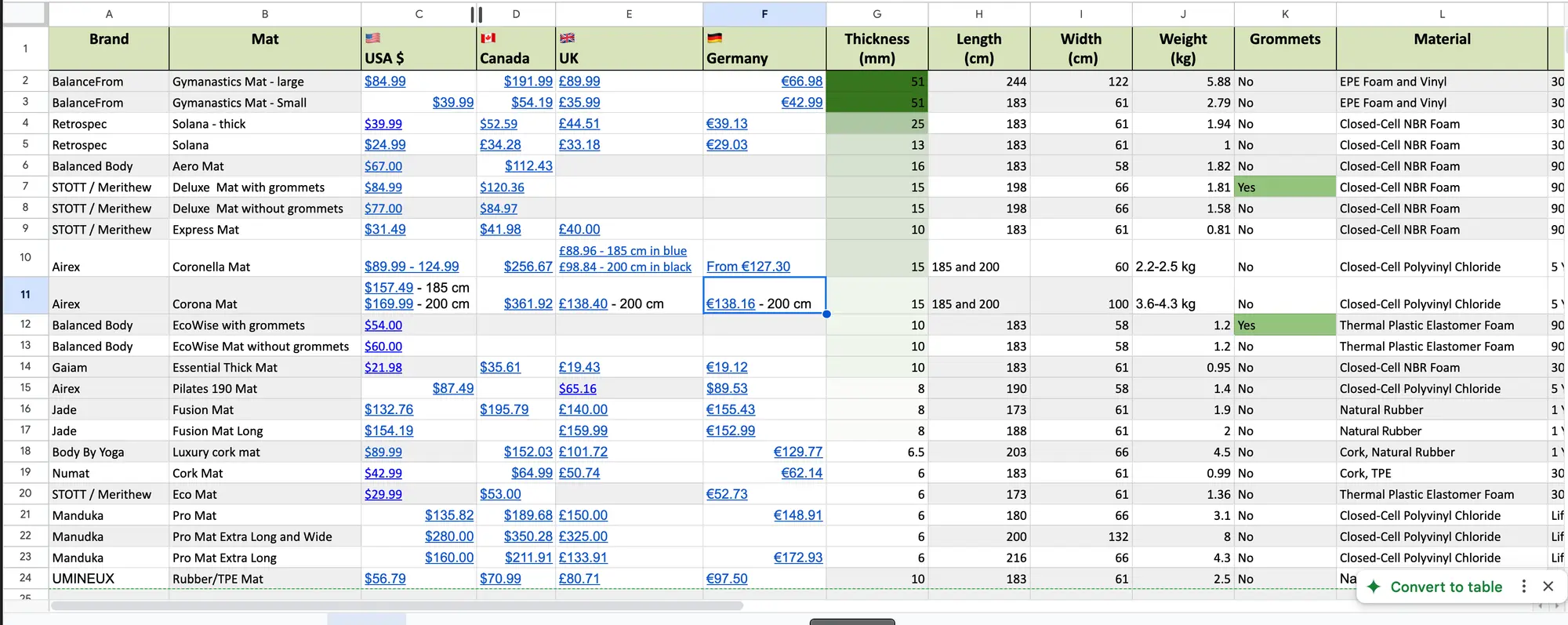Select column B header
The height and width of the screenshot is (625, 1568).
265,14
